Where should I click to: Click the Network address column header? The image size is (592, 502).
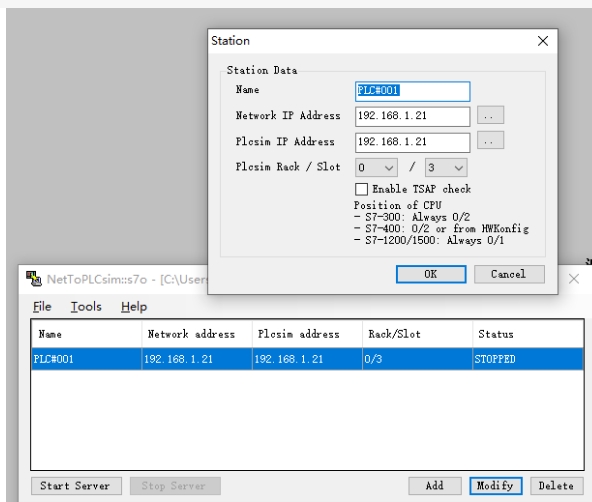(197, 334)
